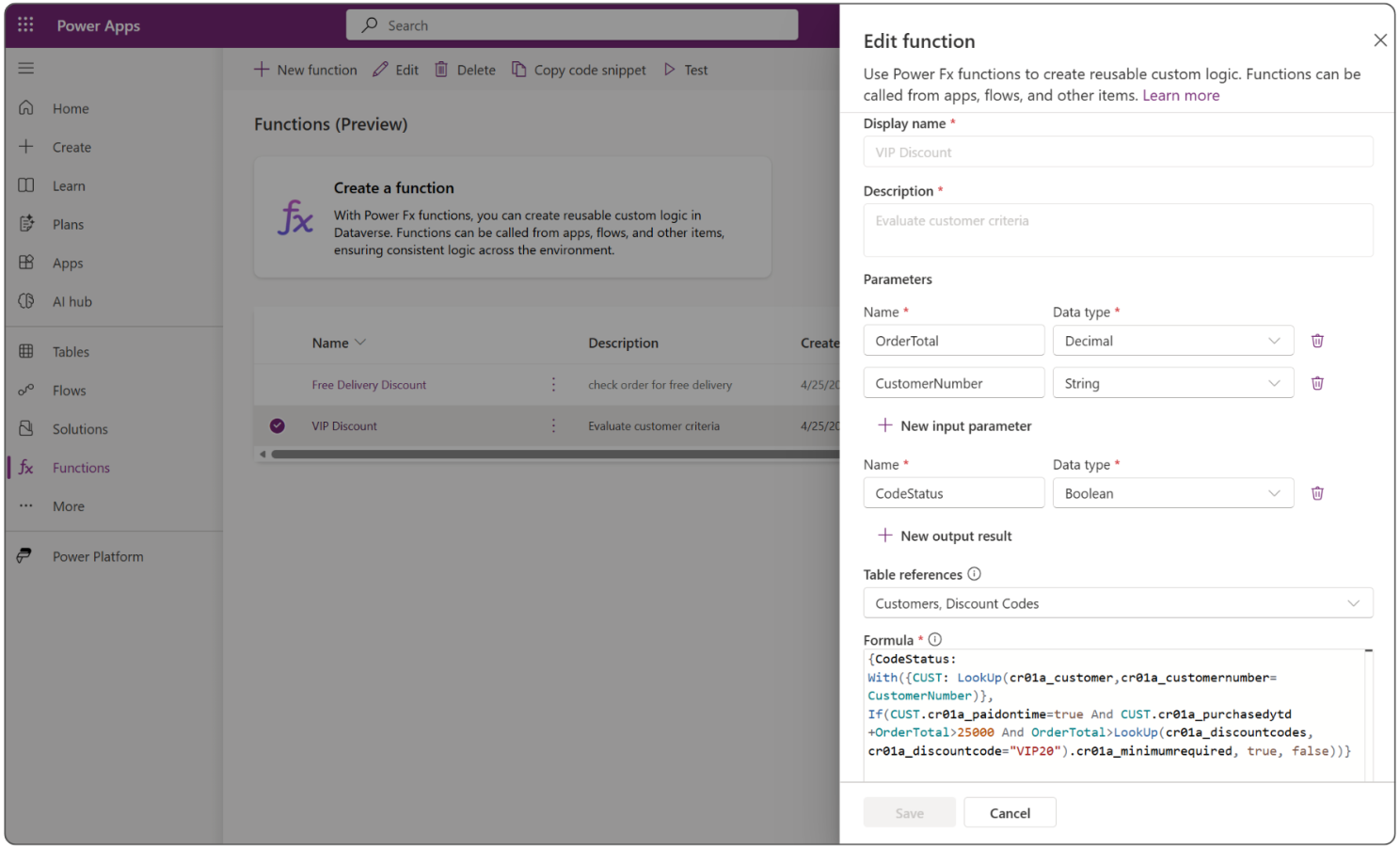Screen dimensions: 1400x848
Task: Click 'check order for free delivery' cell
Action: coord(660,384)
